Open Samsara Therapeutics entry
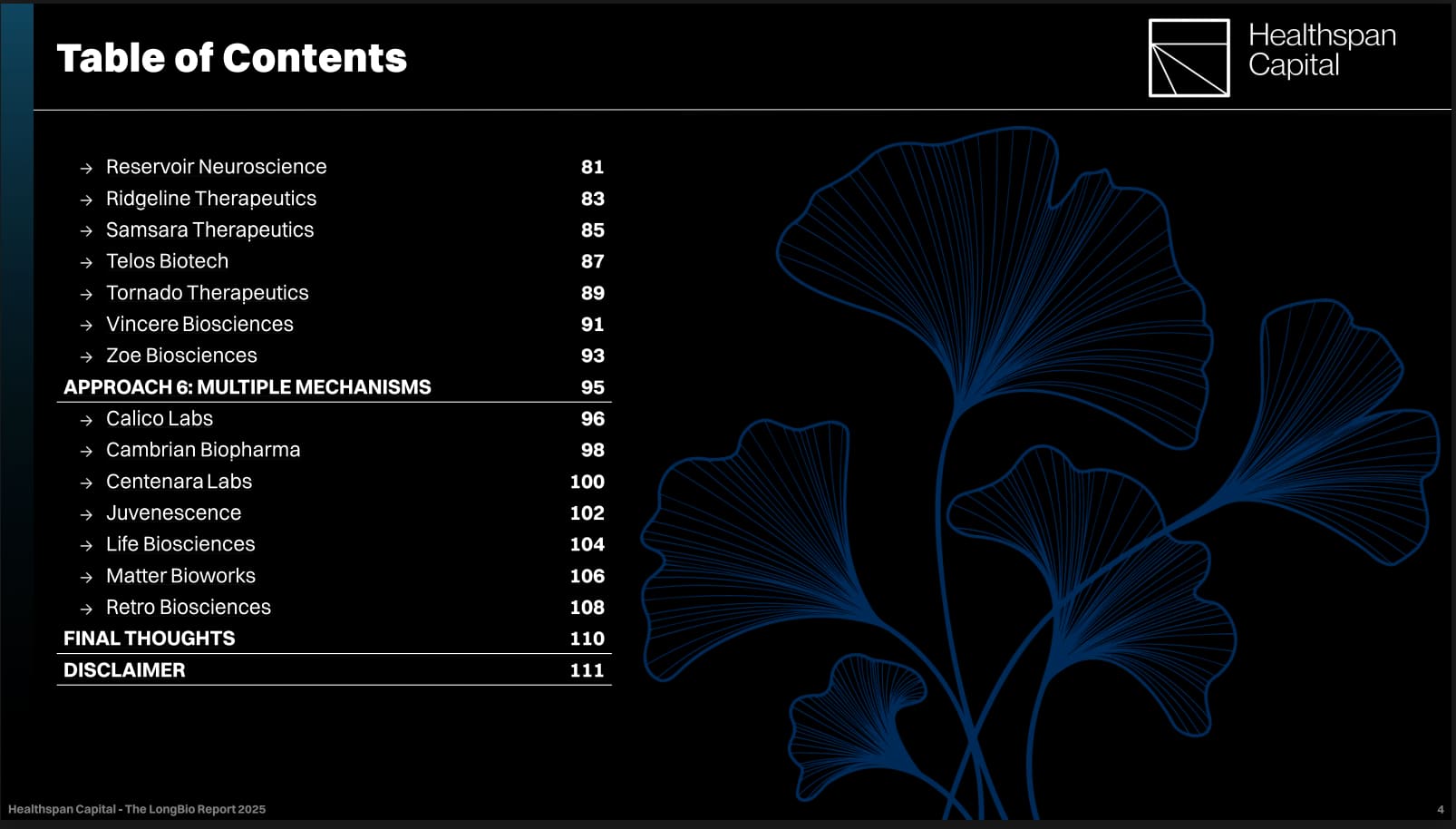The height and width of the screenshot is (829, 1456). pos(209,230)
